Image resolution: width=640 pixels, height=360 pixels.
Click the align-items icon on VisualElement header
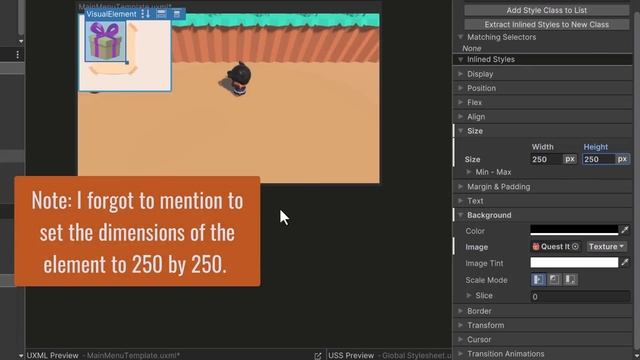coord(162,14)
